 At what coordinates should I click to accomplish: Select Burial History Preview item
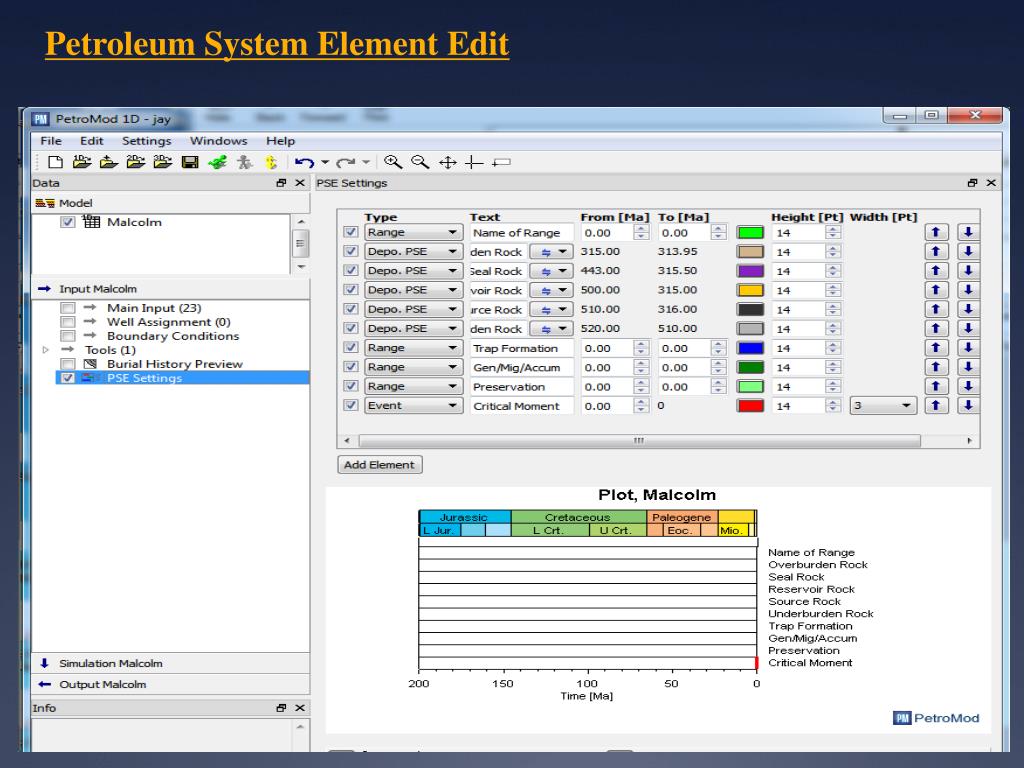coord(174,364)
